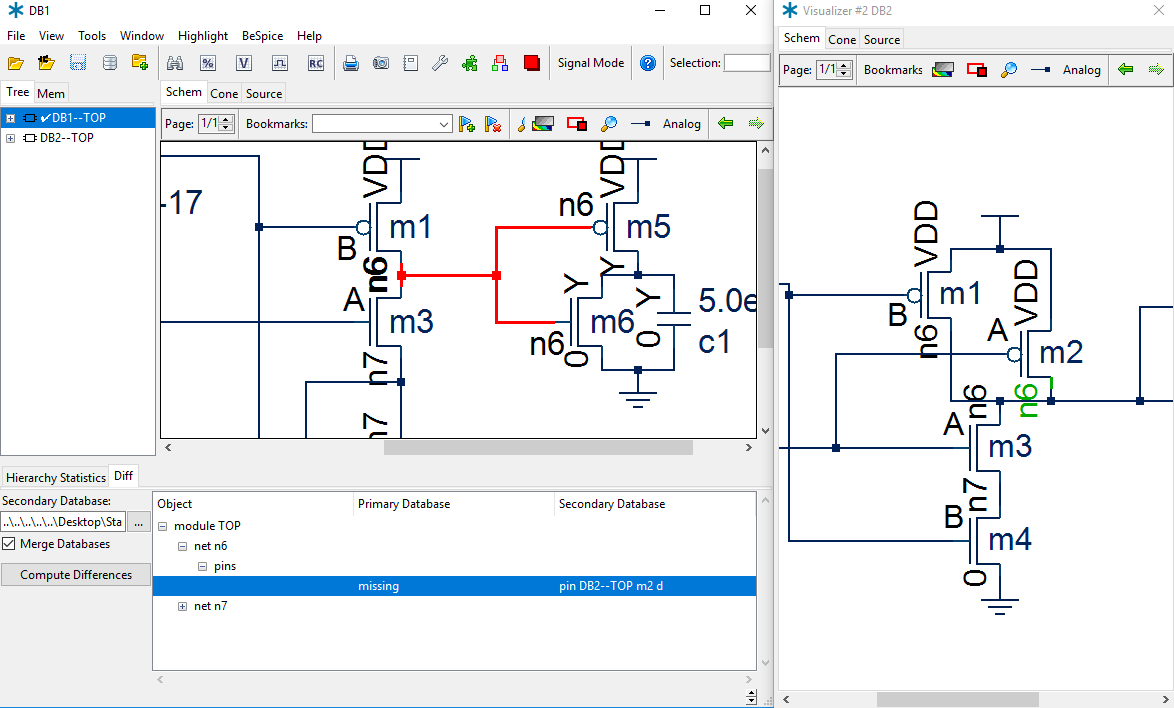Open the Help menu

pyautogui.click(x=309, y=36)
